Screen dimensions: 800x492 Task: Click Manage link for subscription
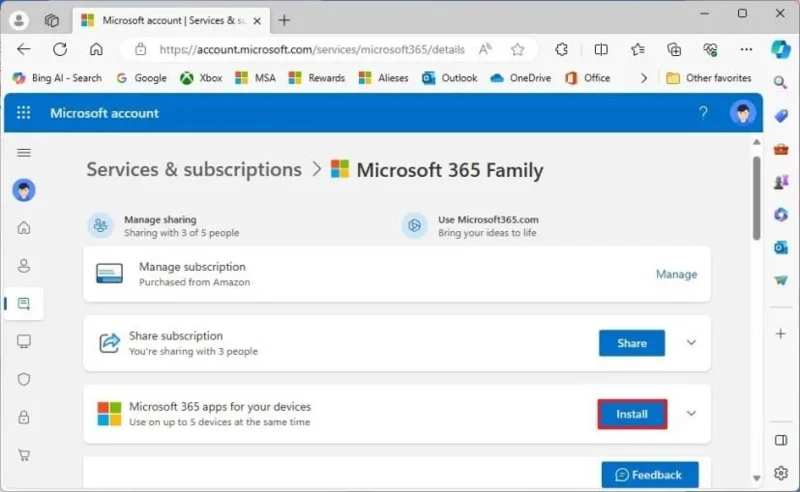(676, 275)
